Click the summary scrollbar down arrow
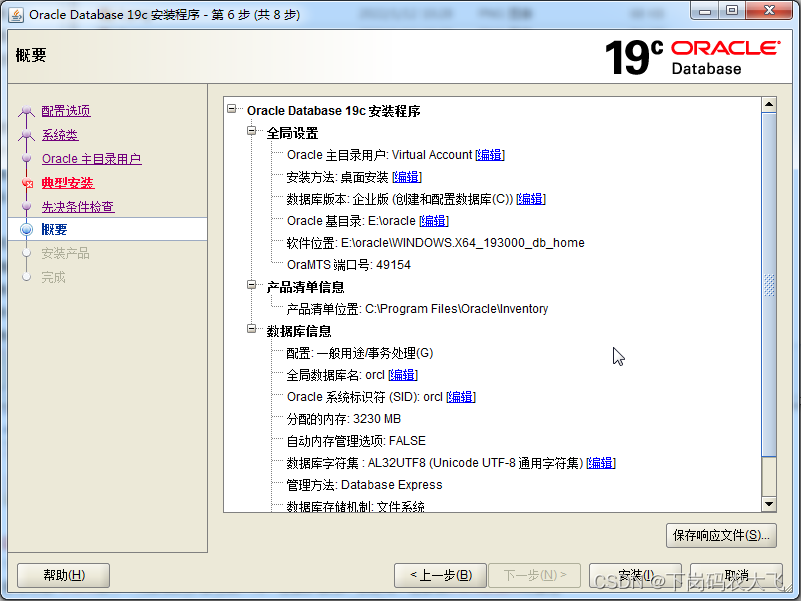The width and height of the screenshot is (801, 601). (769, 504)
